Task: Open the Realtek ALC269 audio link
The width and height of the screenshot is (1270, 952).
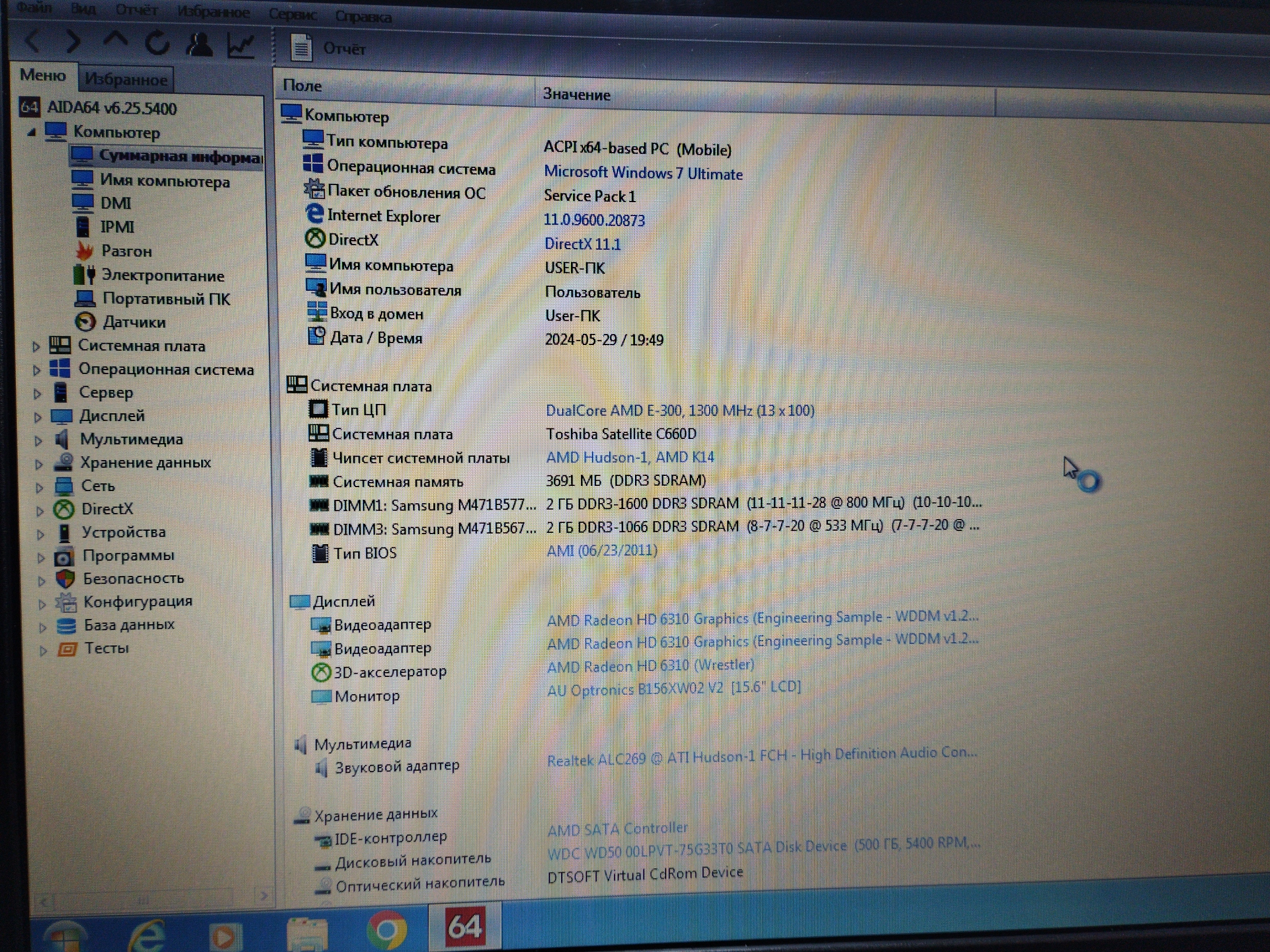Action: 762,756
